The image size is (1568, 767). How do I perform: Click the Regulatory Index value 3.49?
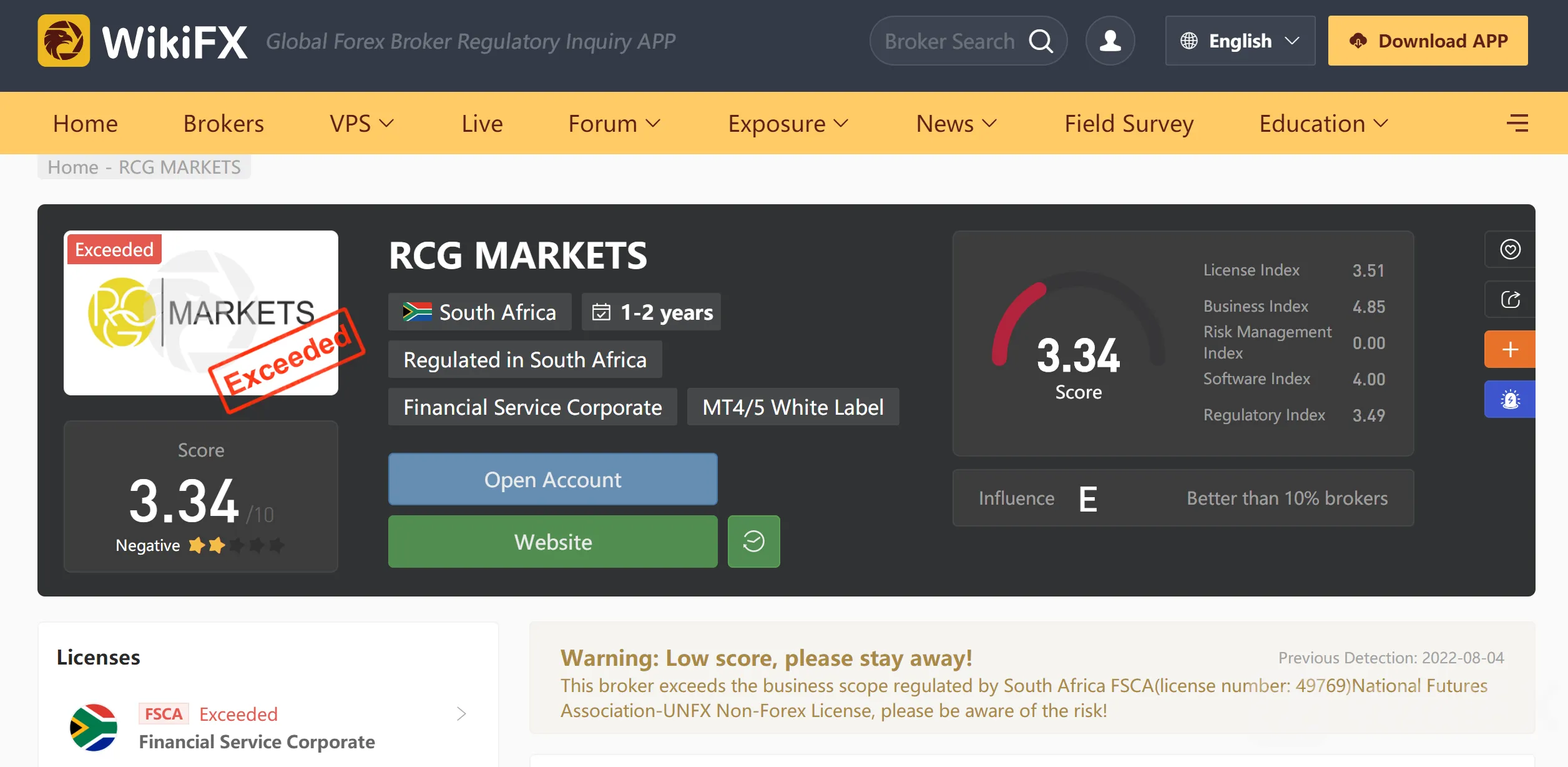coord(1368,415)
